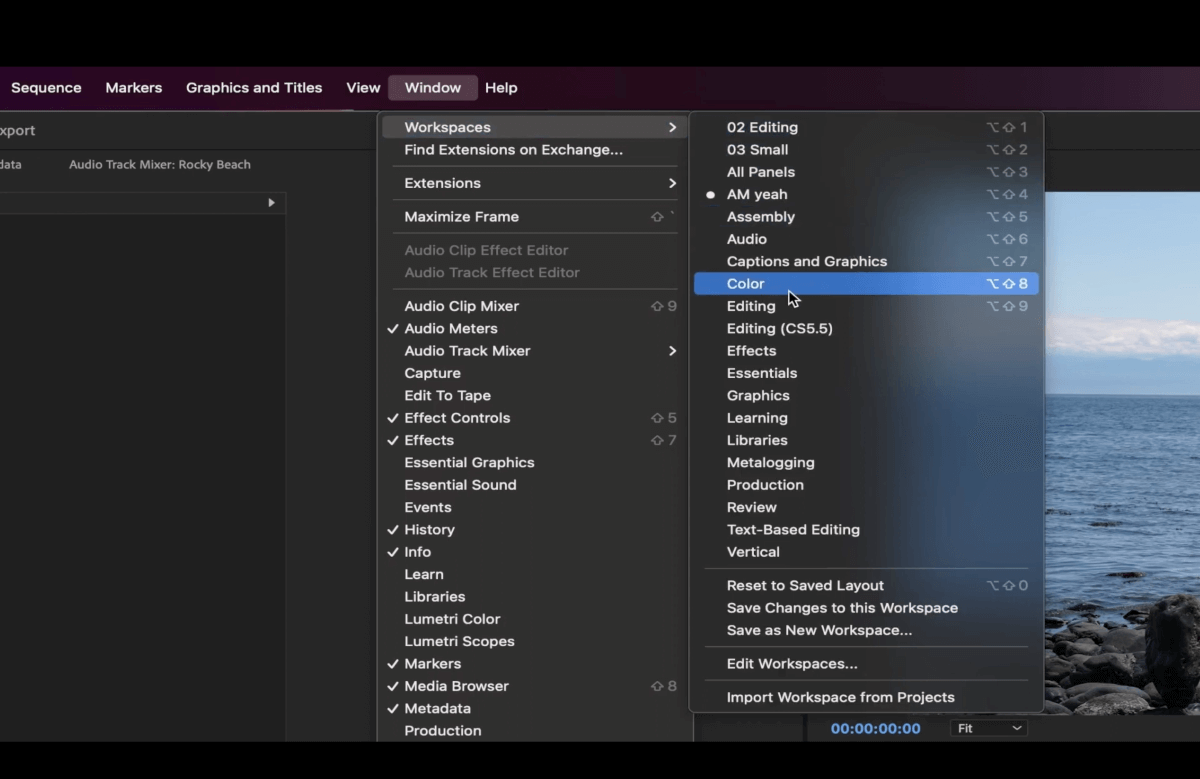This screenshot has height=779, width=1200.
Task: Toggle the History panel
Action: click(533, 530)
